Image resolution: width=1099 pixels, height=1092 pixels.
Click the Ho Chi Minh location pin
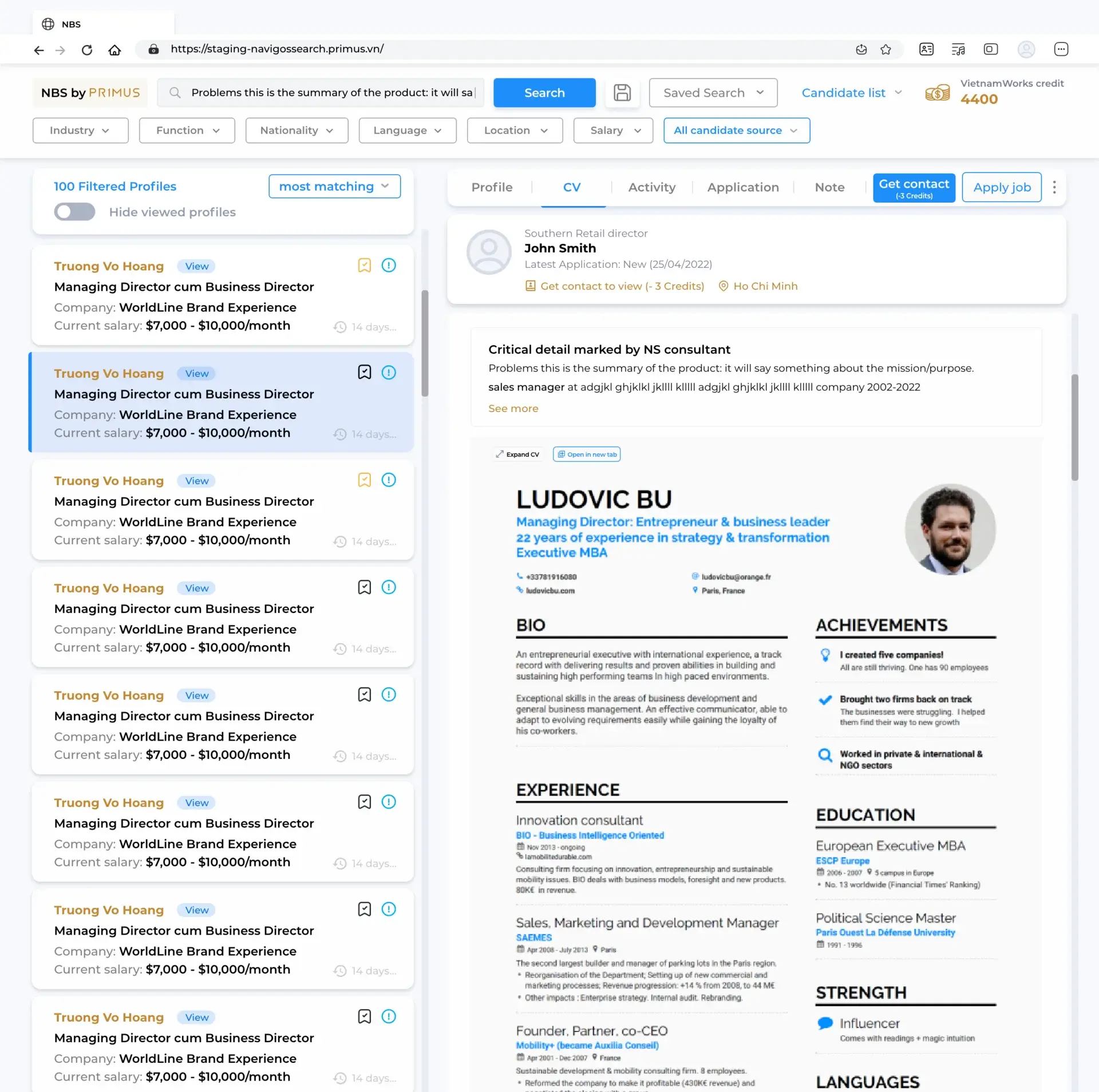tap(724, 286)
